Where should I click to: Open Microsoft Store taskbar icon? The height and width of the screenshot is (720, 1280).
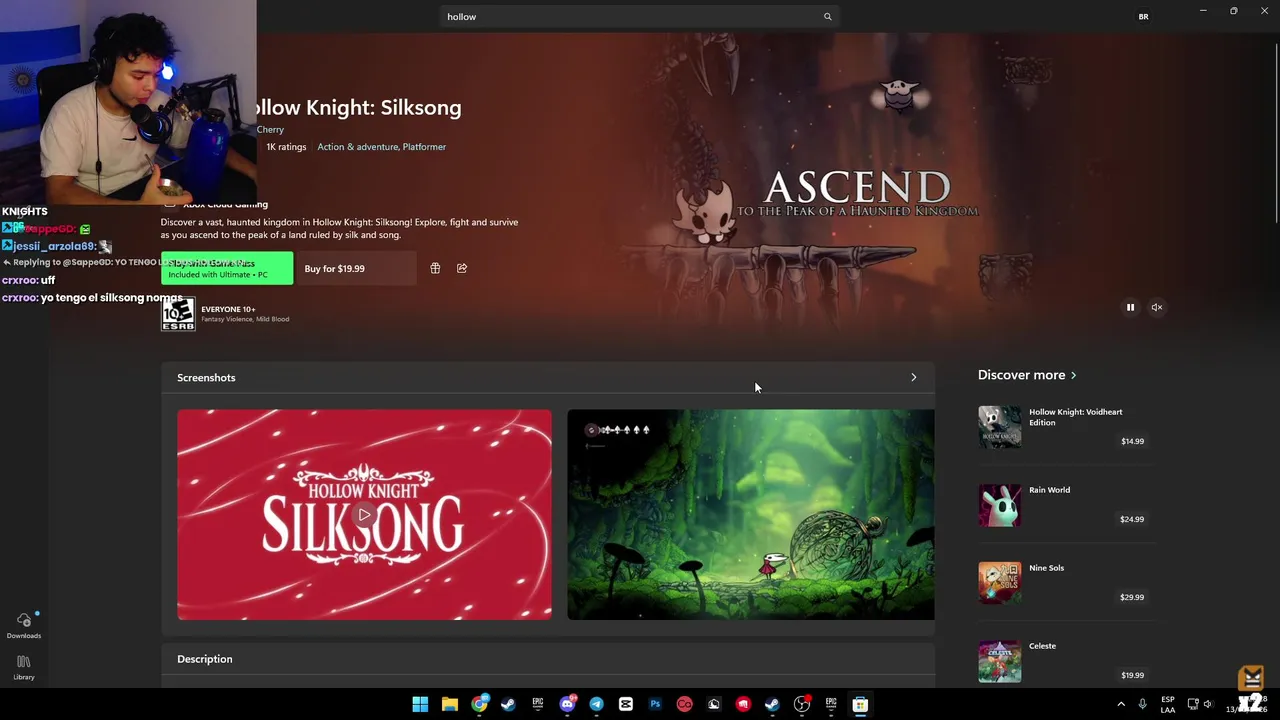point(860,704)
